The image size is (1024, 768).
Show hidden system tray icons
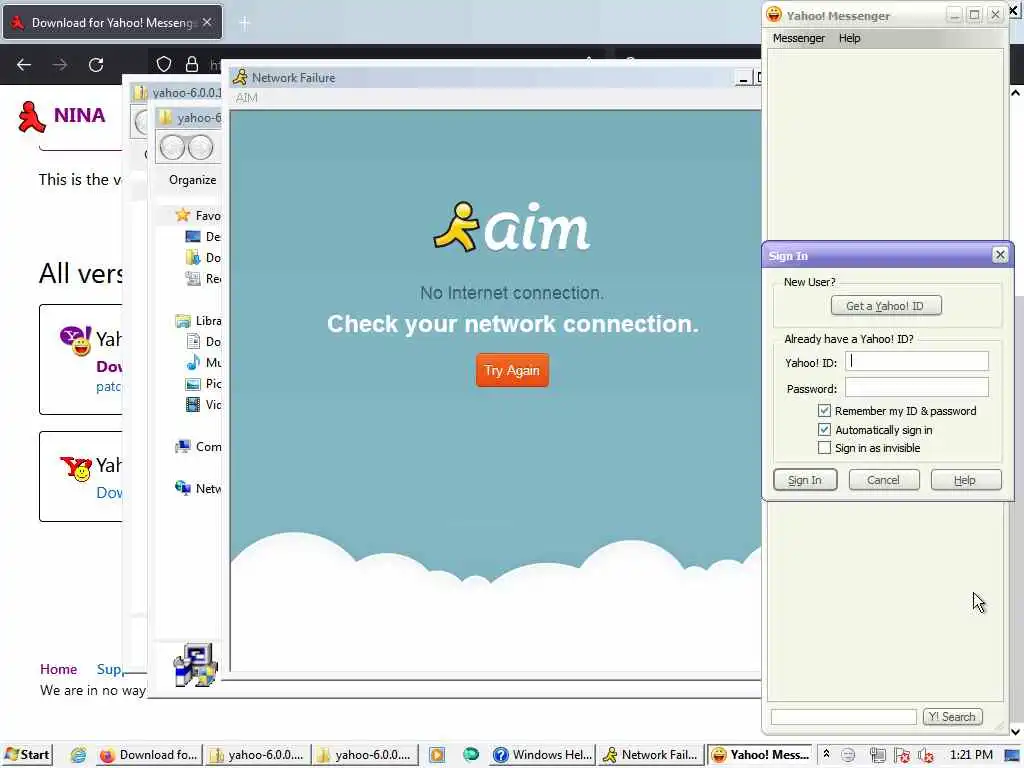(x=826, y=754)
